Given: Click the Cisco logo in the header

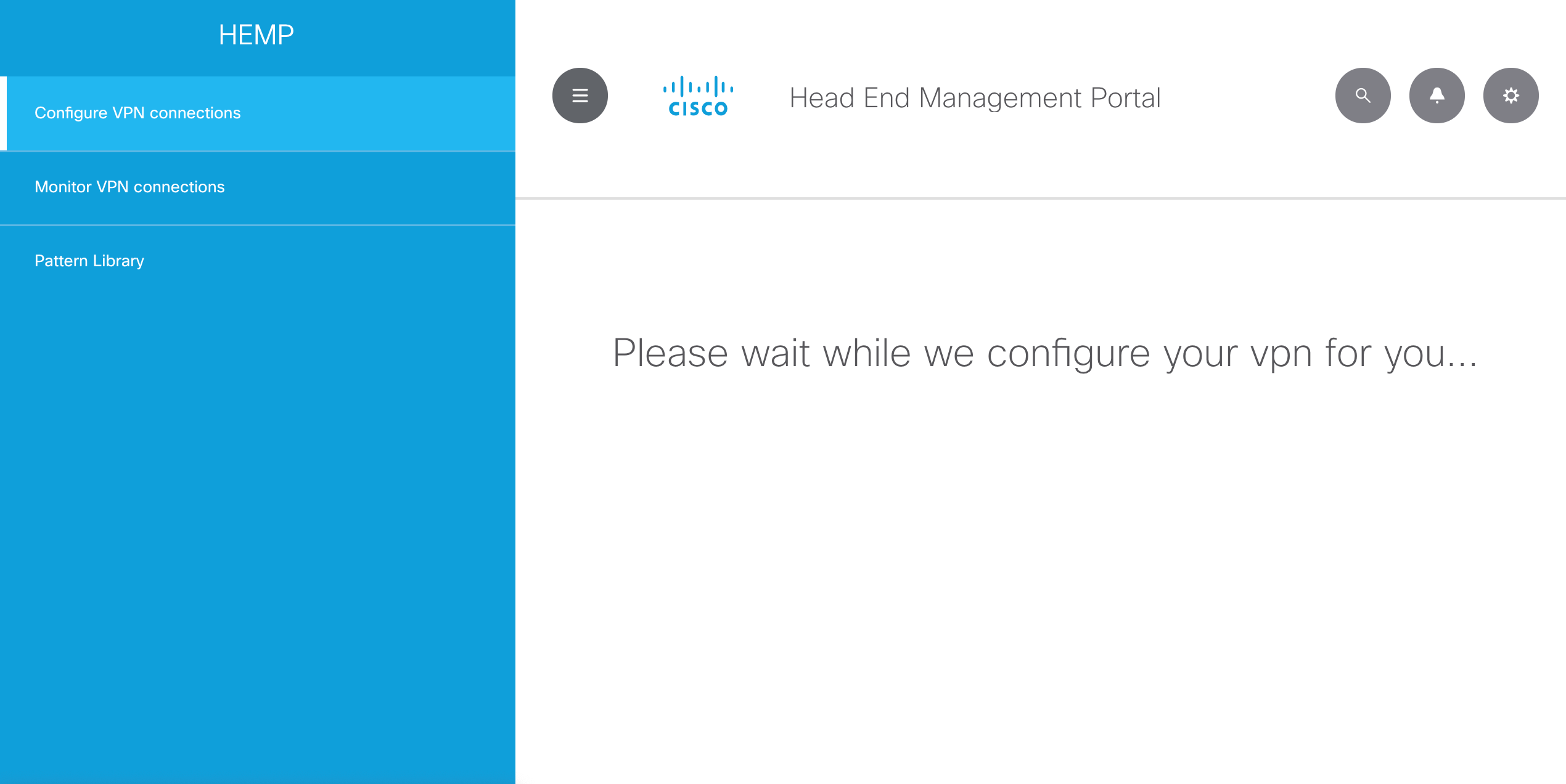Looking at the screenshot, I should (x=698, y=97).
